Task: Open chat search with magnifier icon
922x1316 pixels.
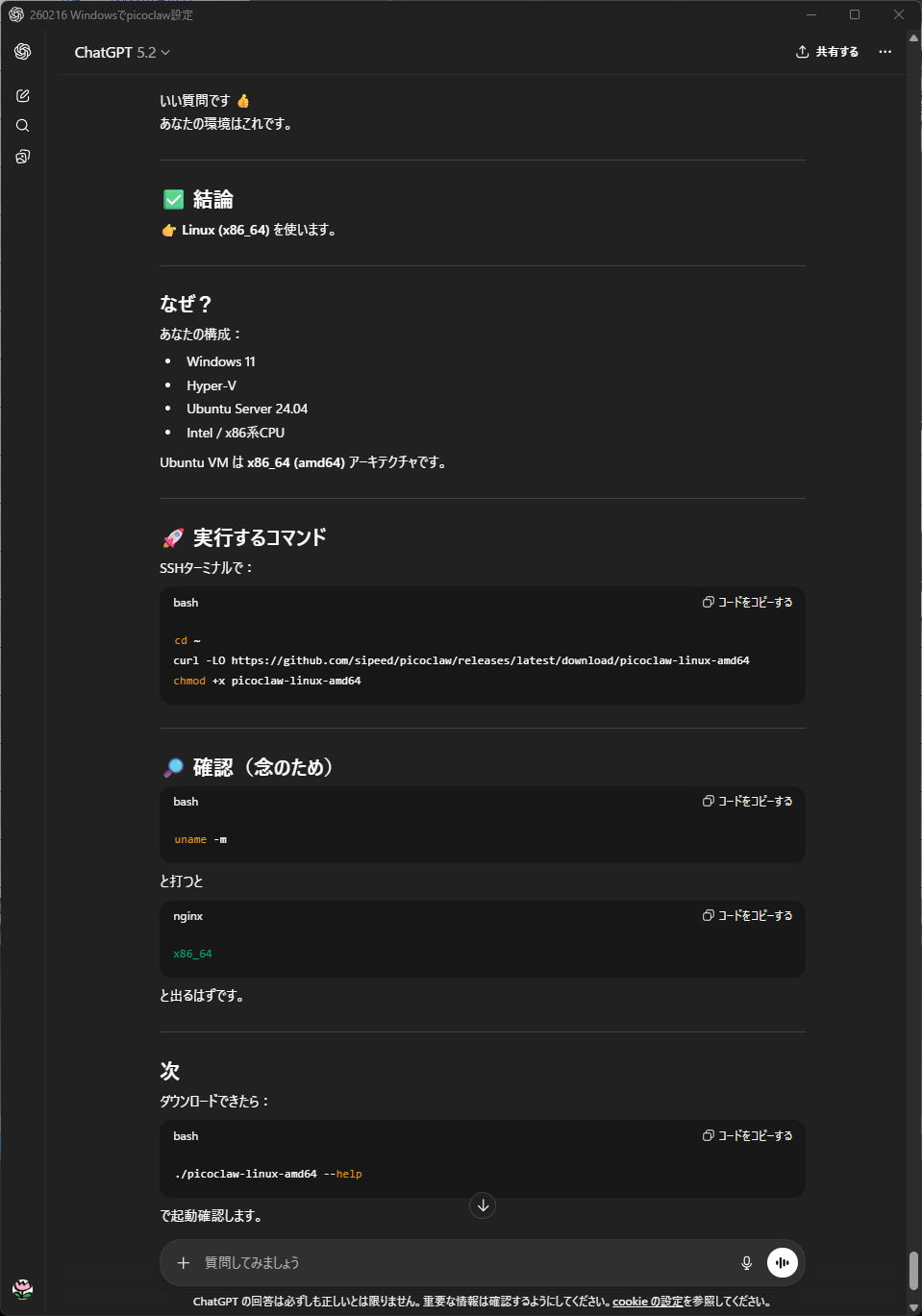Action: click(x=23, y=126)
